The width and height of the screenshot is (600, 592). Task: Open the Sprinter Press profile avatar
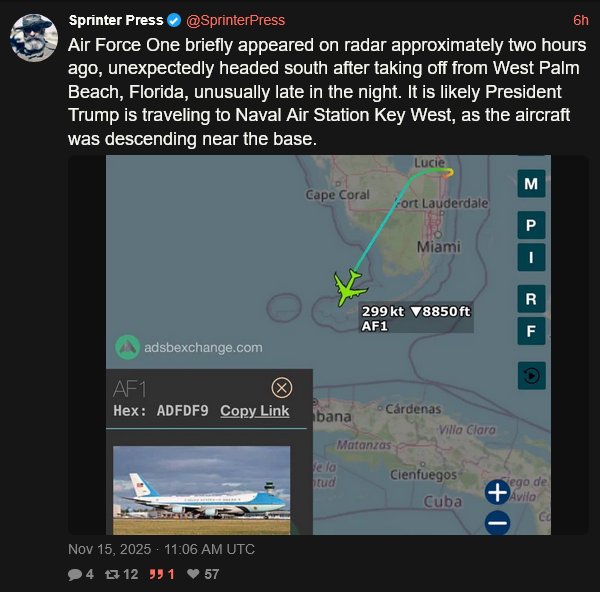point(34,37)
